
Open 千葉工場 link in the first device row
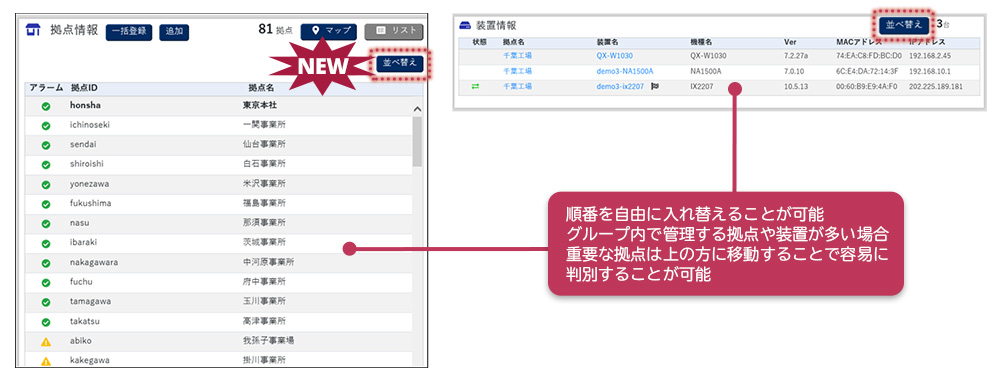point(517,55)
